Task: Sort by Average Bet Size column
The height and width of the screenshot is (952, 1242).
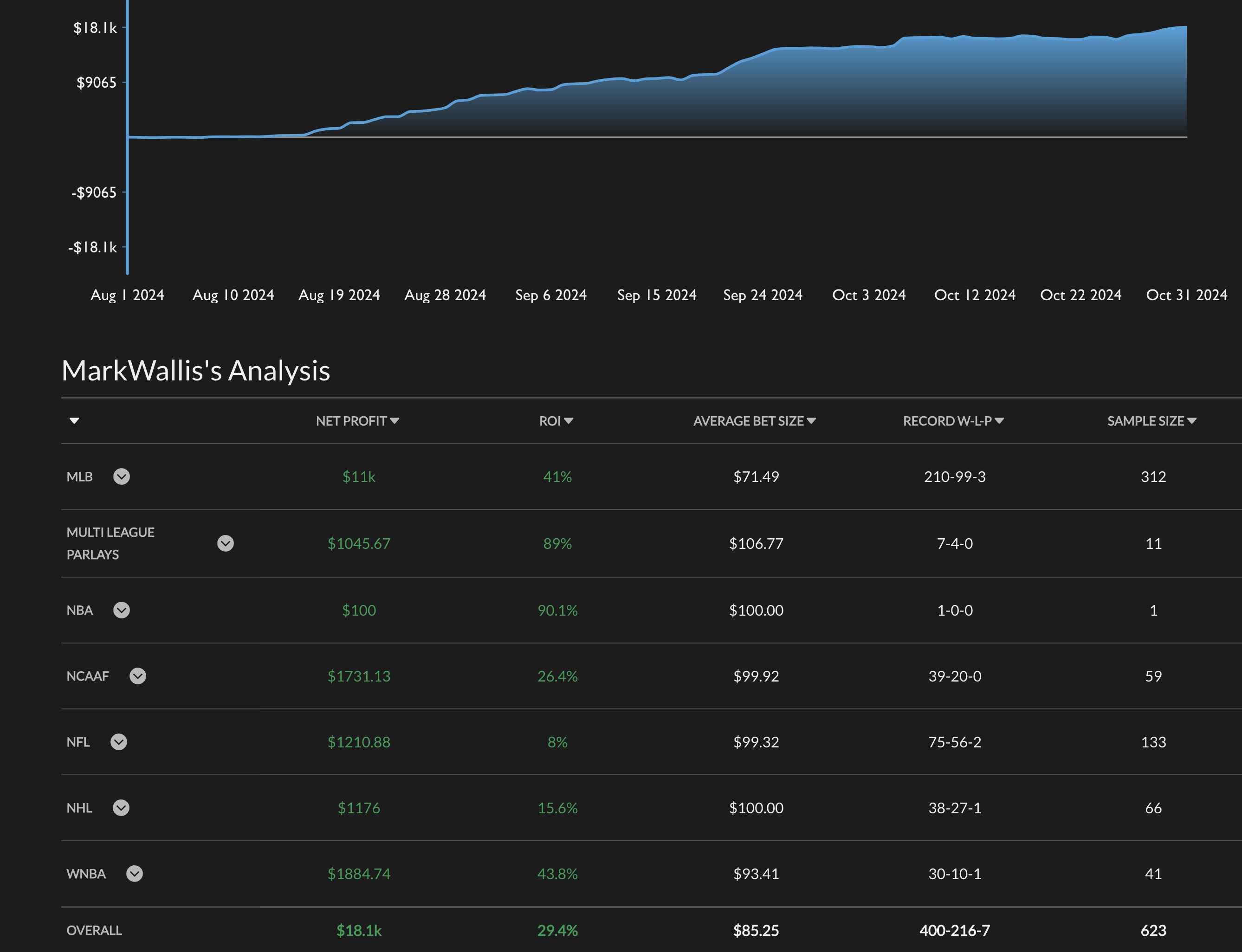Action: click(755, 421)
